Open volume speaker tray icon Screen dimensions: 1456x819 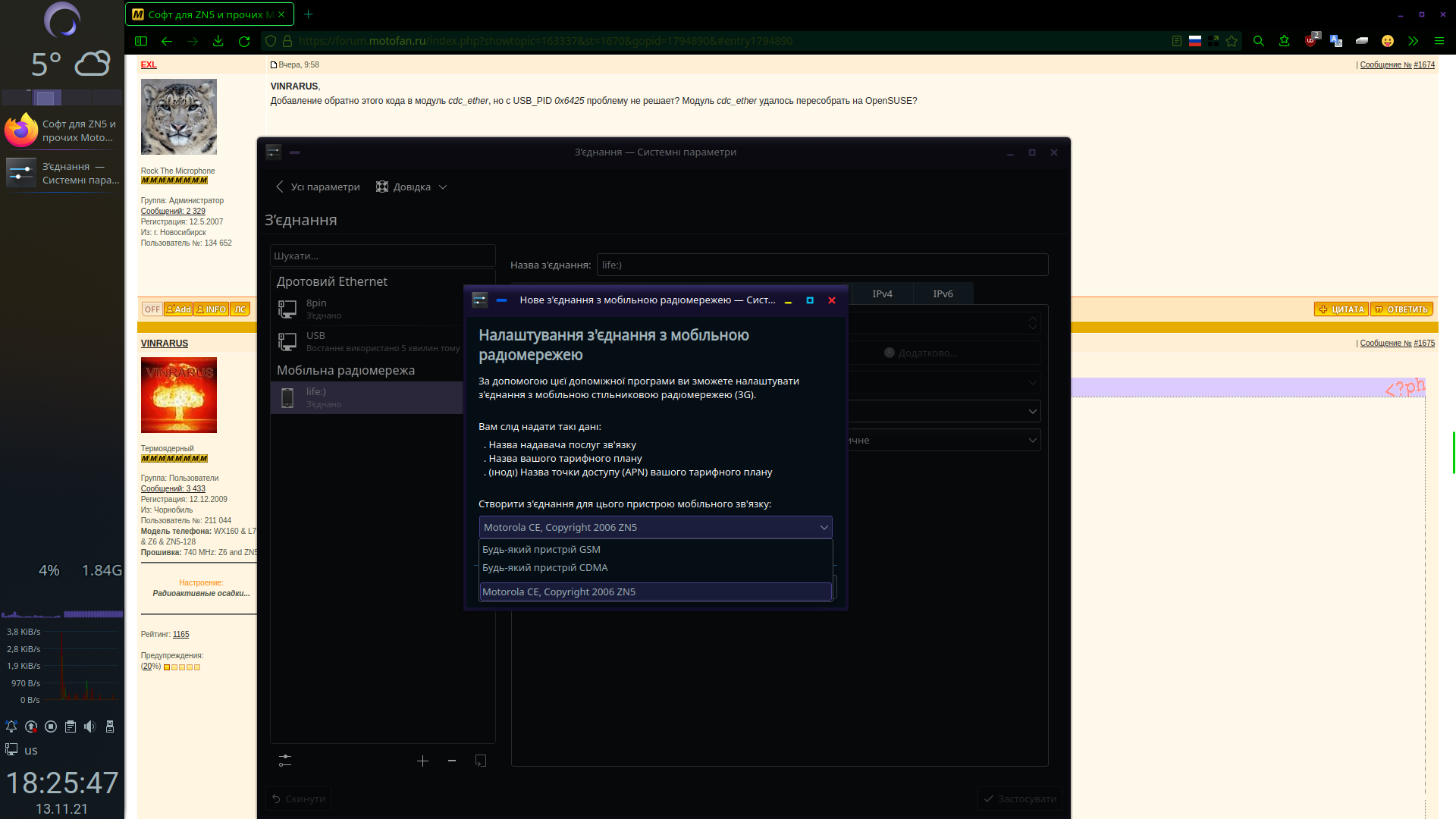pyautogui.click(x=90, y=726)
